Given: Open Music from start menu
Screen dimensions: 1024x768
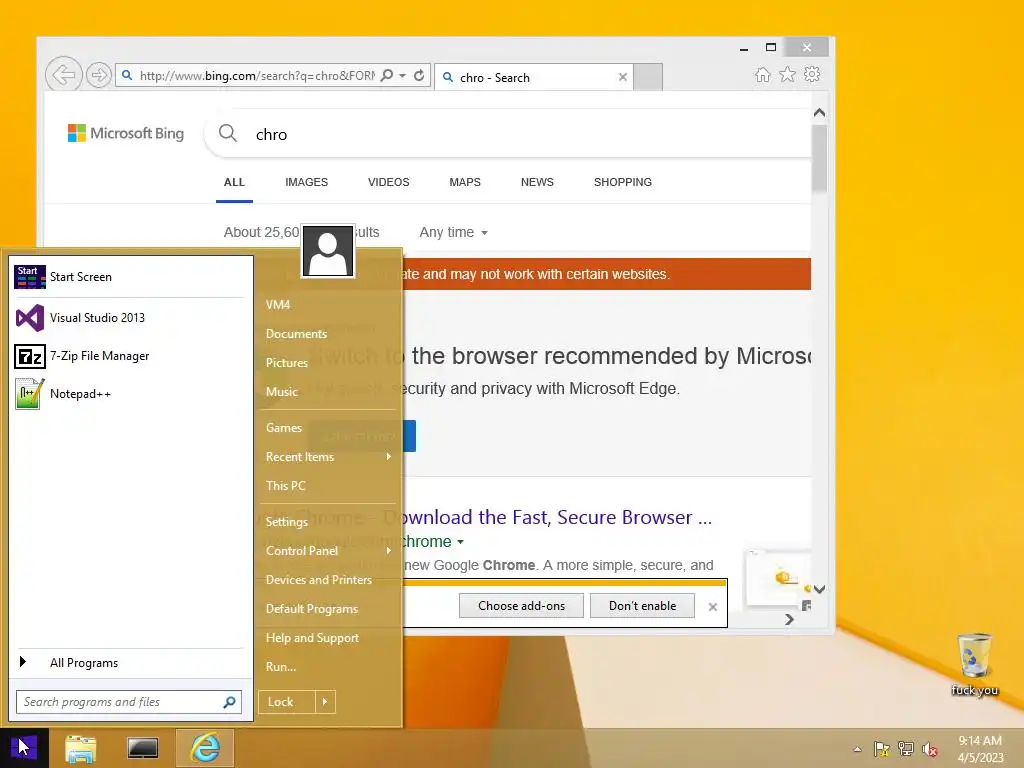Looking at the screenshot, I should tap(281, 392).
